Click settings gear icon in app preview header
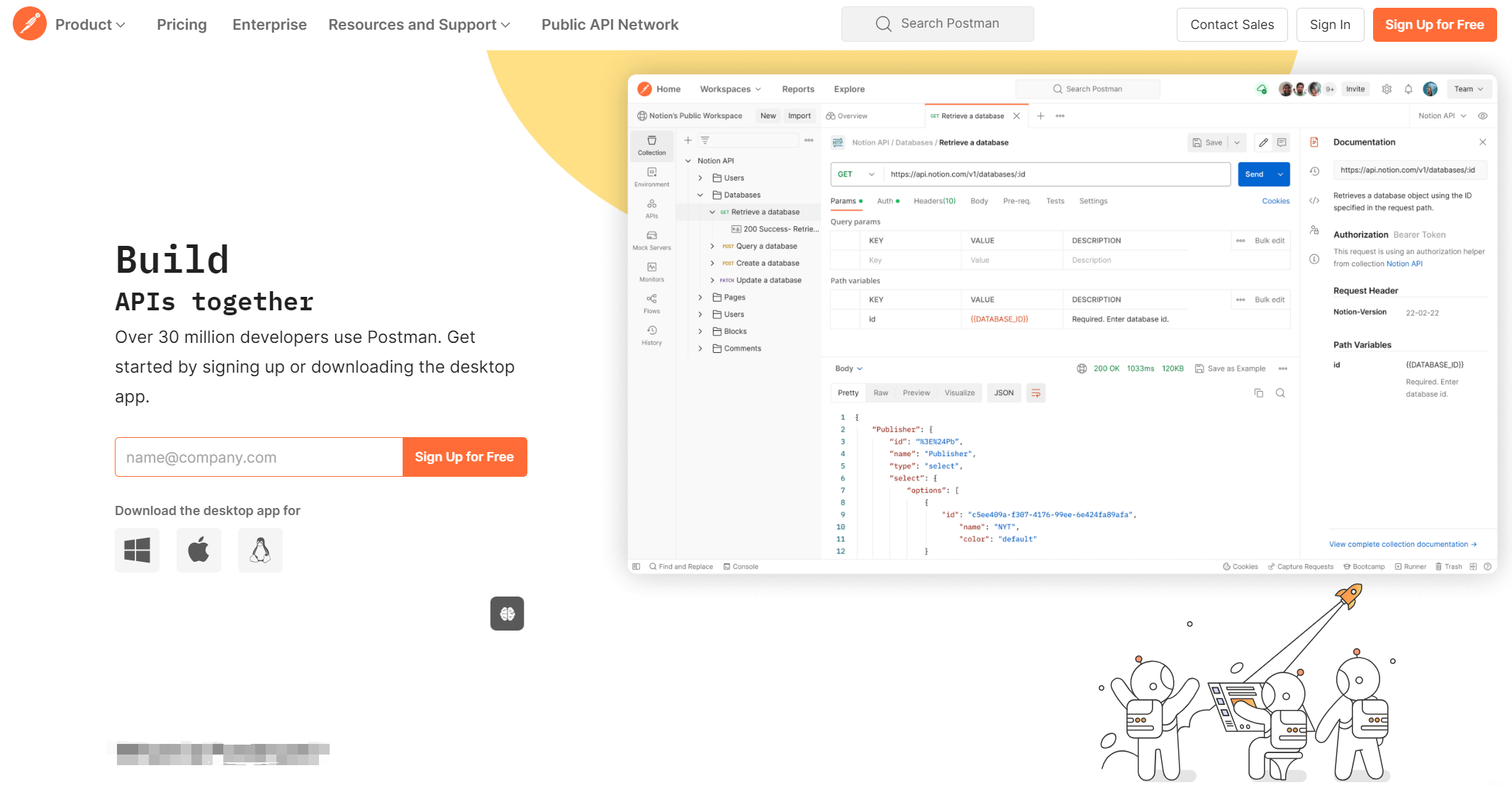The image size is (1512, 785). click(x=1387, y=89)
